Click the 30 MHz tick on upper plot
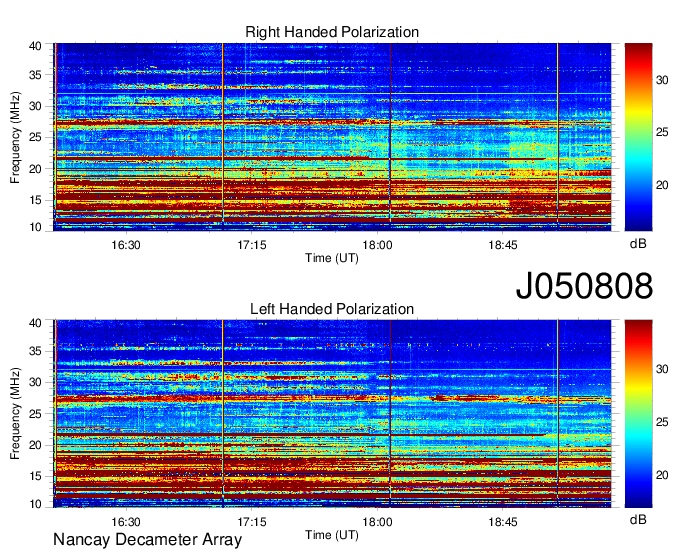The width and height of the screenshot is (680, 552). pyautogui.click(x=36, y=106)
